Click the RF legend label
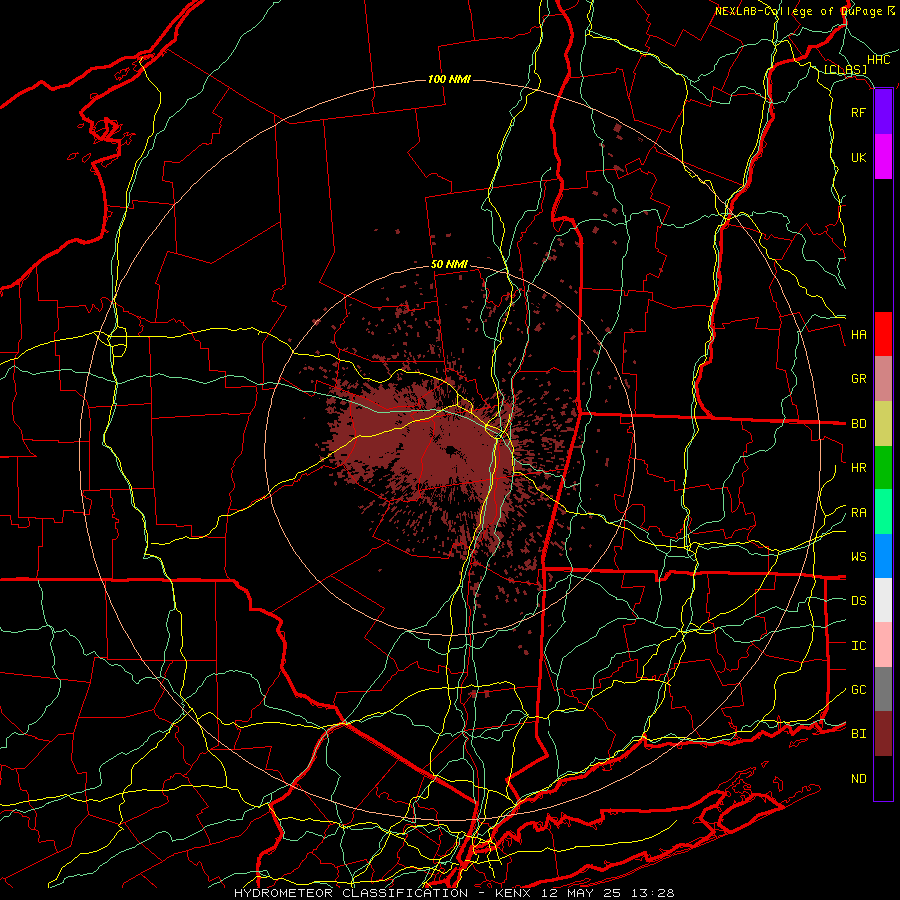The height and width of the screenshot is (900, 900). [x=858, y=112]
